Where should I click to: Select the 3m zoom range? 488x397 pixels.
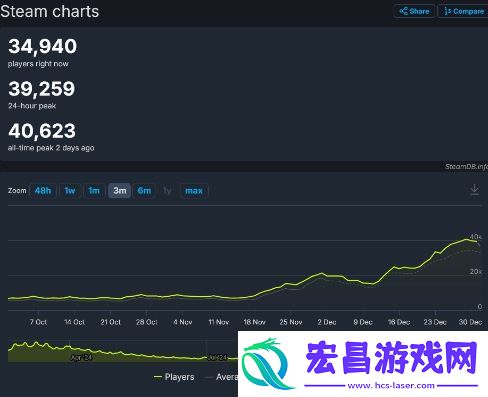coord(120,191)
